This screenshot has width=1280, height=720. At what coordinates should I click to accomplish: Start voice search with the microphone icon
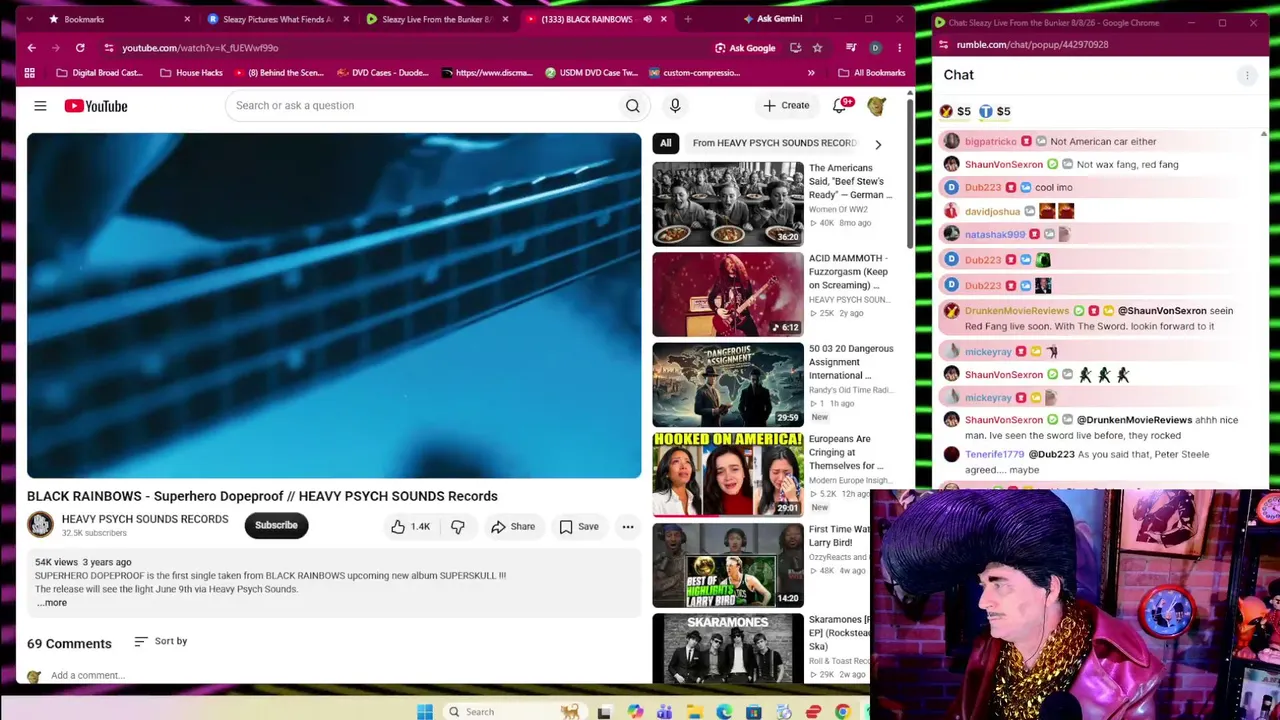[675, 105]
